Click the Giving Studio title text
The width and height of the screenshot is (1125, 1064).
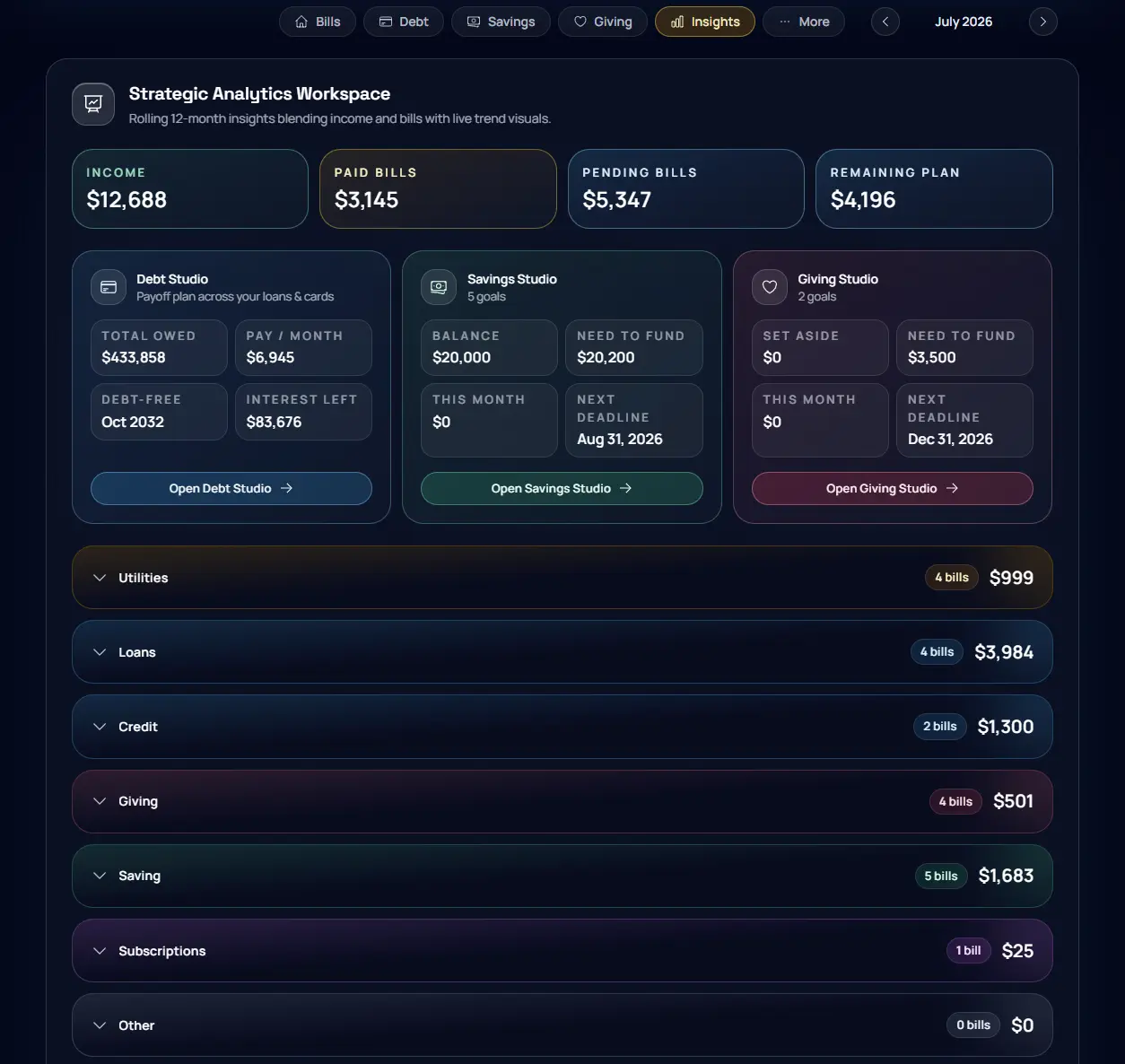[838, 279]
